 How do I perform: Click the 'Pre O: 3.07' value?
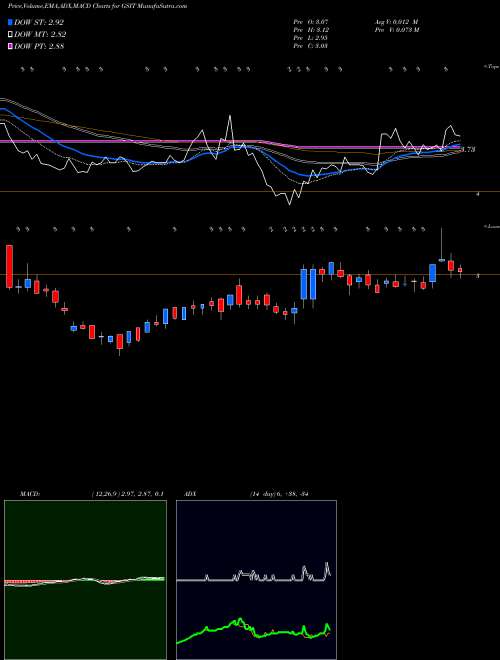coord(311,21)
